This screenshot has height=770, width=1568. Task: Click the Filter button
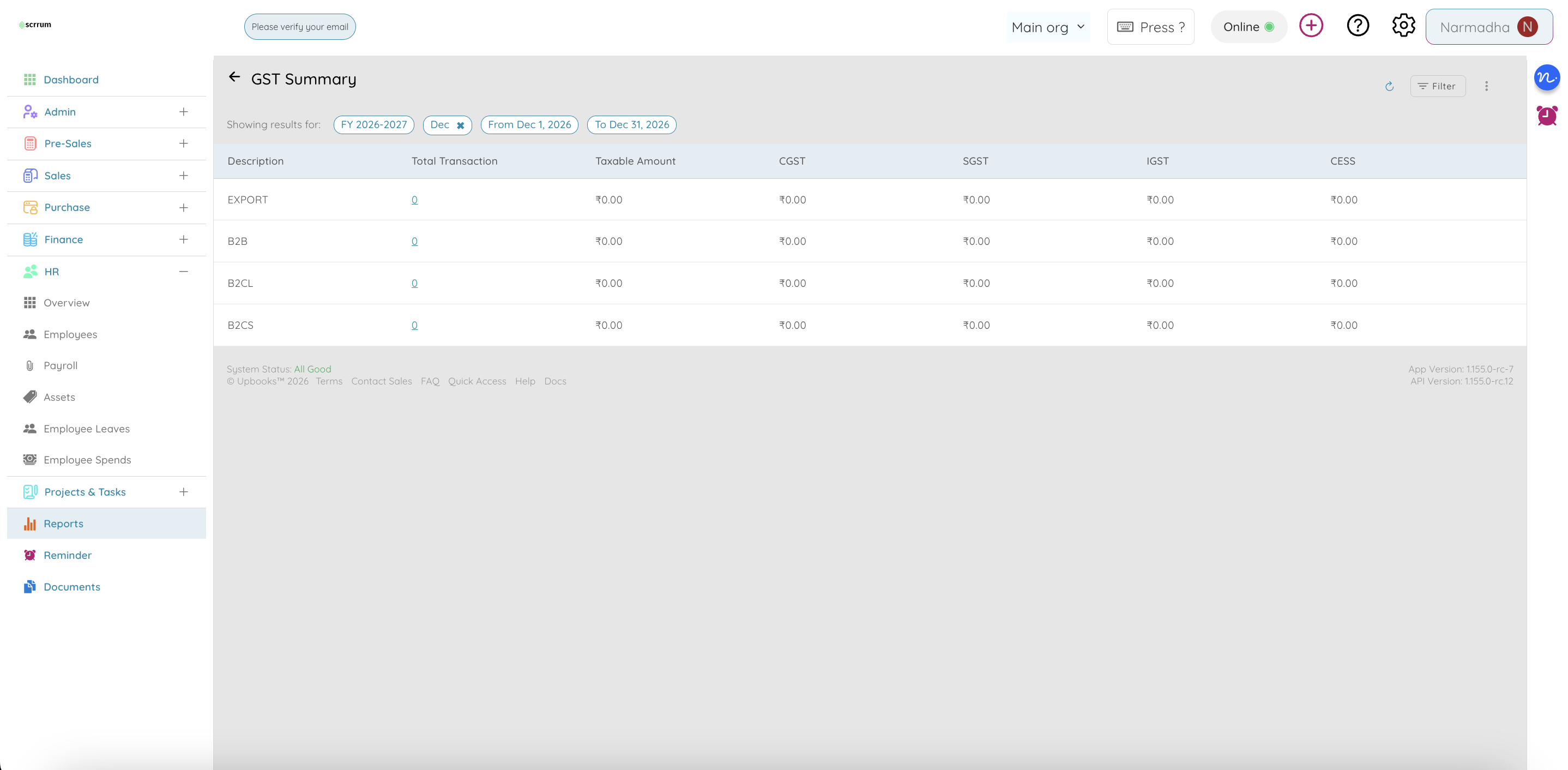click(x=1437, y=87)
